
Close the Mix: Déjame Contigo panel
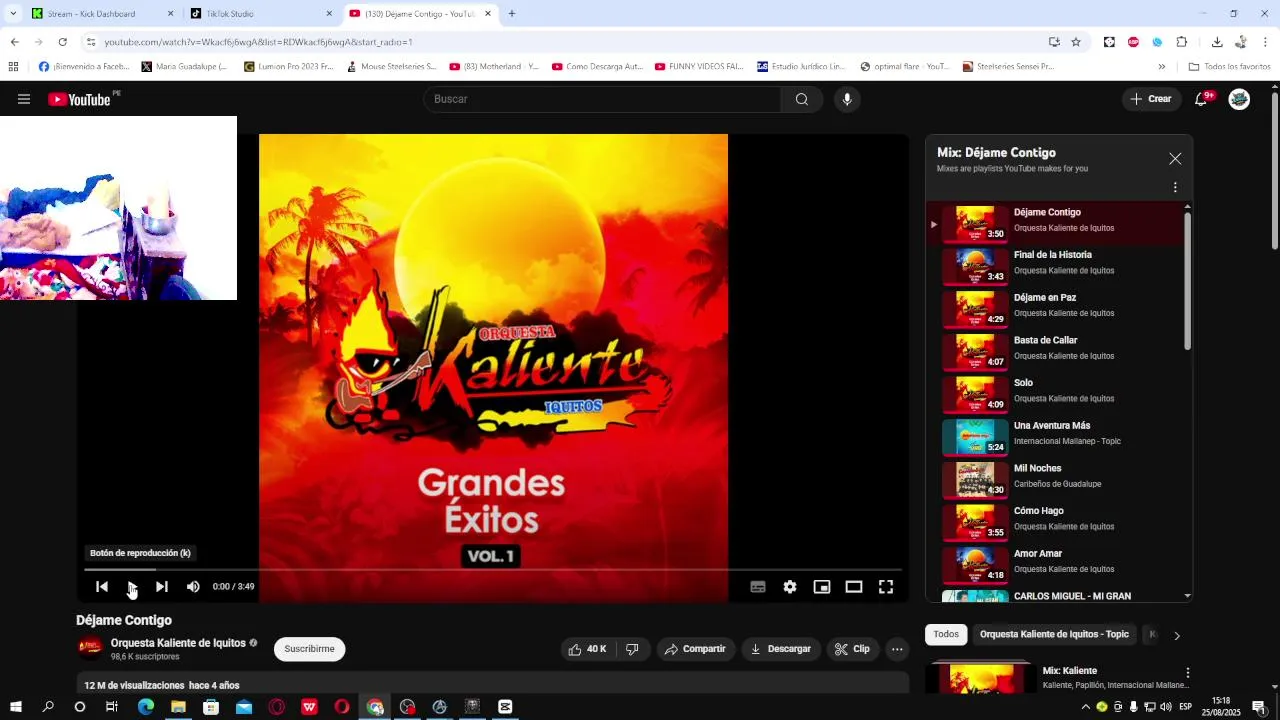pyautogui.click(x=1175, y=159)
